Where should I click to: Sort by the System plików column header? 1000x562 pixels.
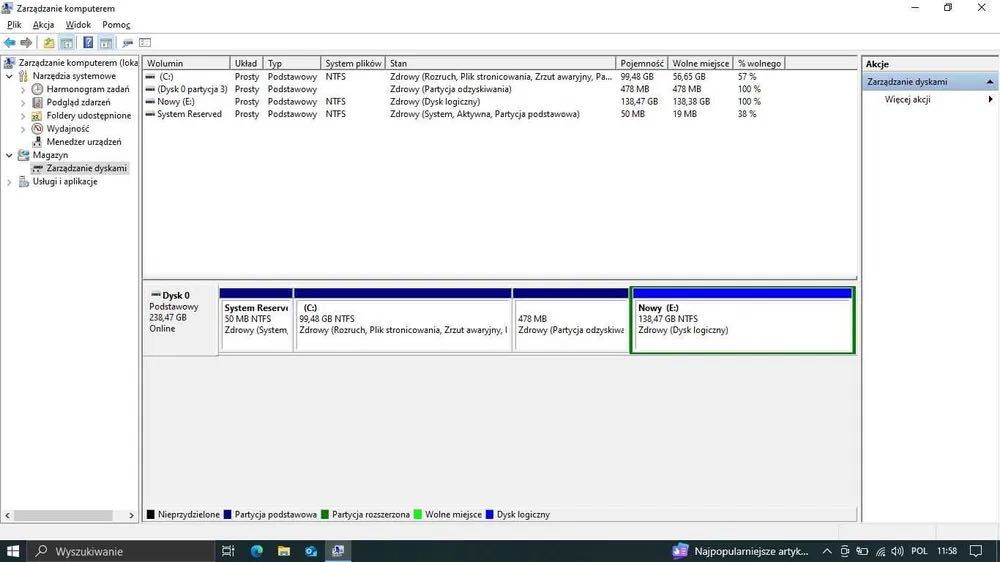pos(353,63)
